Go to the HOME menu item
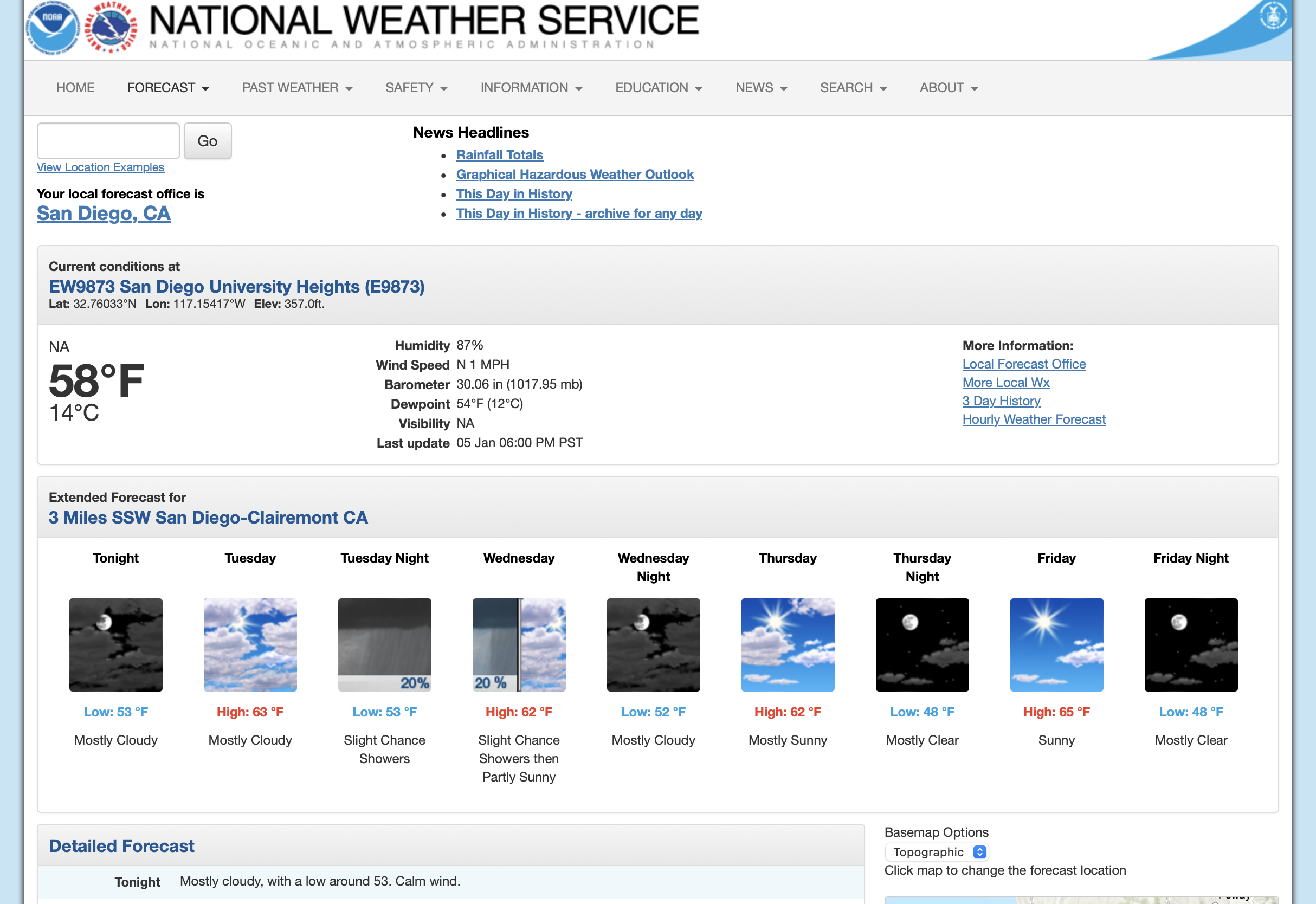1316x904 pixels. coord(75,88)
